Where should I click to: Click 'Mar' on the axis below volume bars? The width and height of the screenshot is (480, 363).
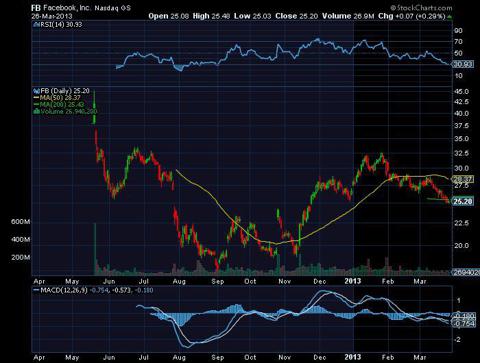tap(420, 281)
